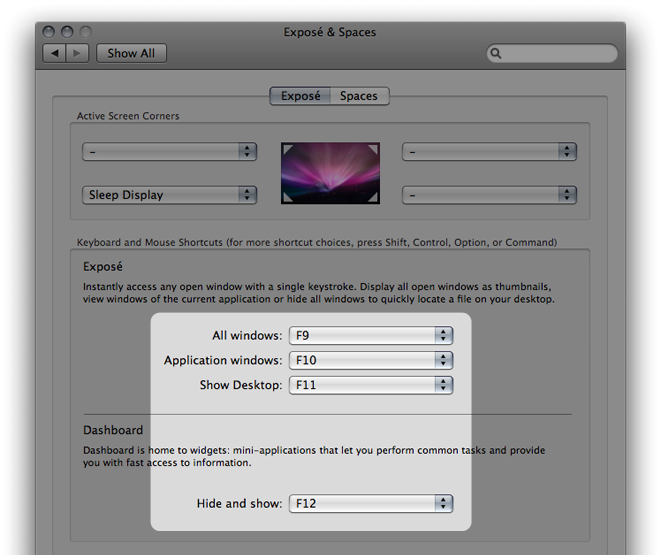
Task: Open the top-right screen corner dropdown
Action: (489, 152)
